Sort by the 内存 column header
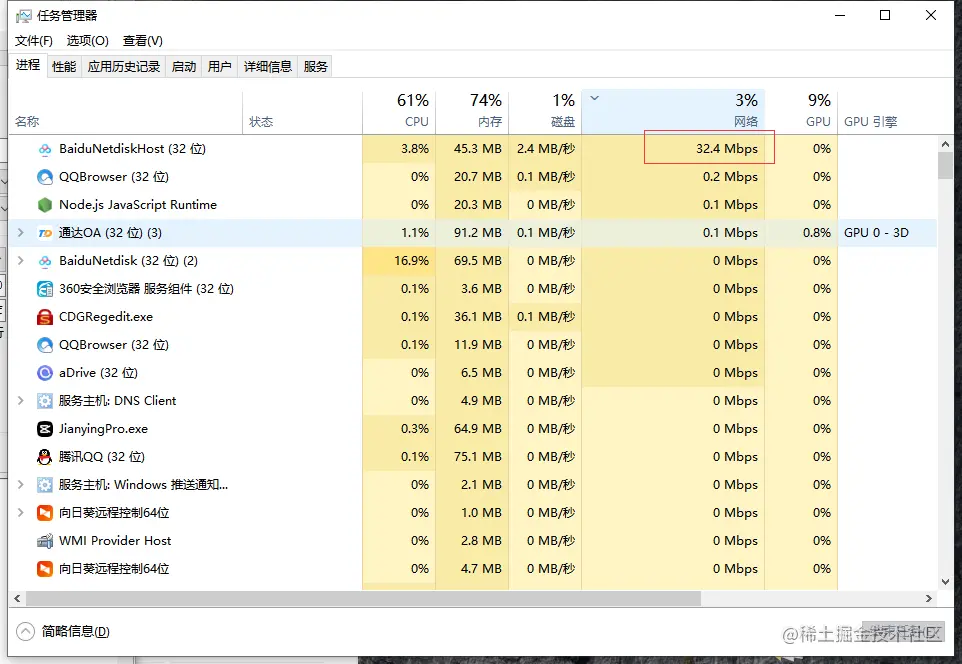The height and width of the screenshot is (664, 962). pos(472,112)
